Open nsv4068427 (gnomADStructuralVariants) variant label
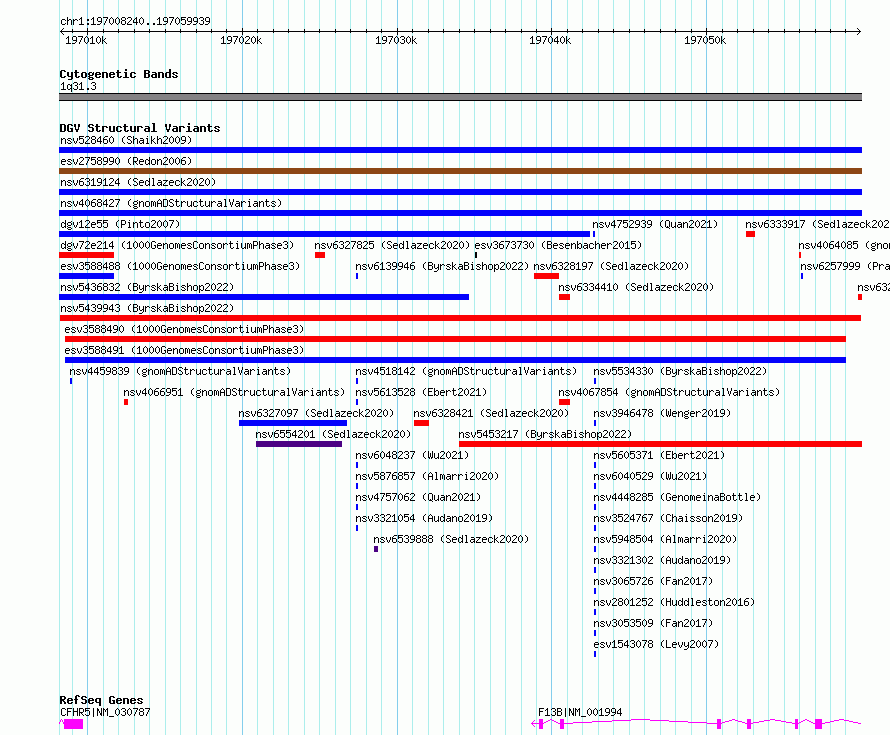This screenshot has height=735, width=890. 171,203
